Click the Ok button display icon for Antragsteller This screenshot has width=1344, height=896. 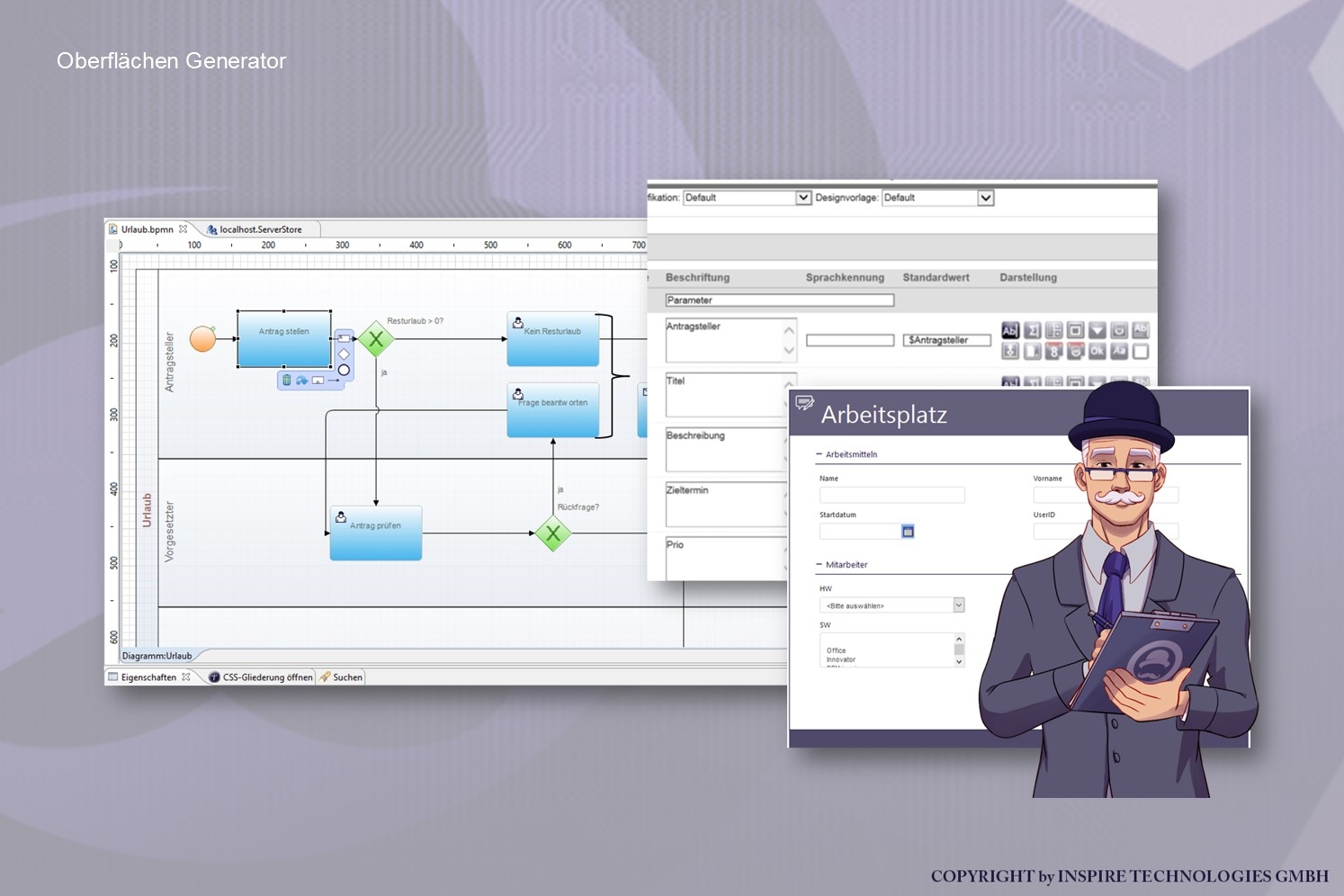click(1098, 351)
